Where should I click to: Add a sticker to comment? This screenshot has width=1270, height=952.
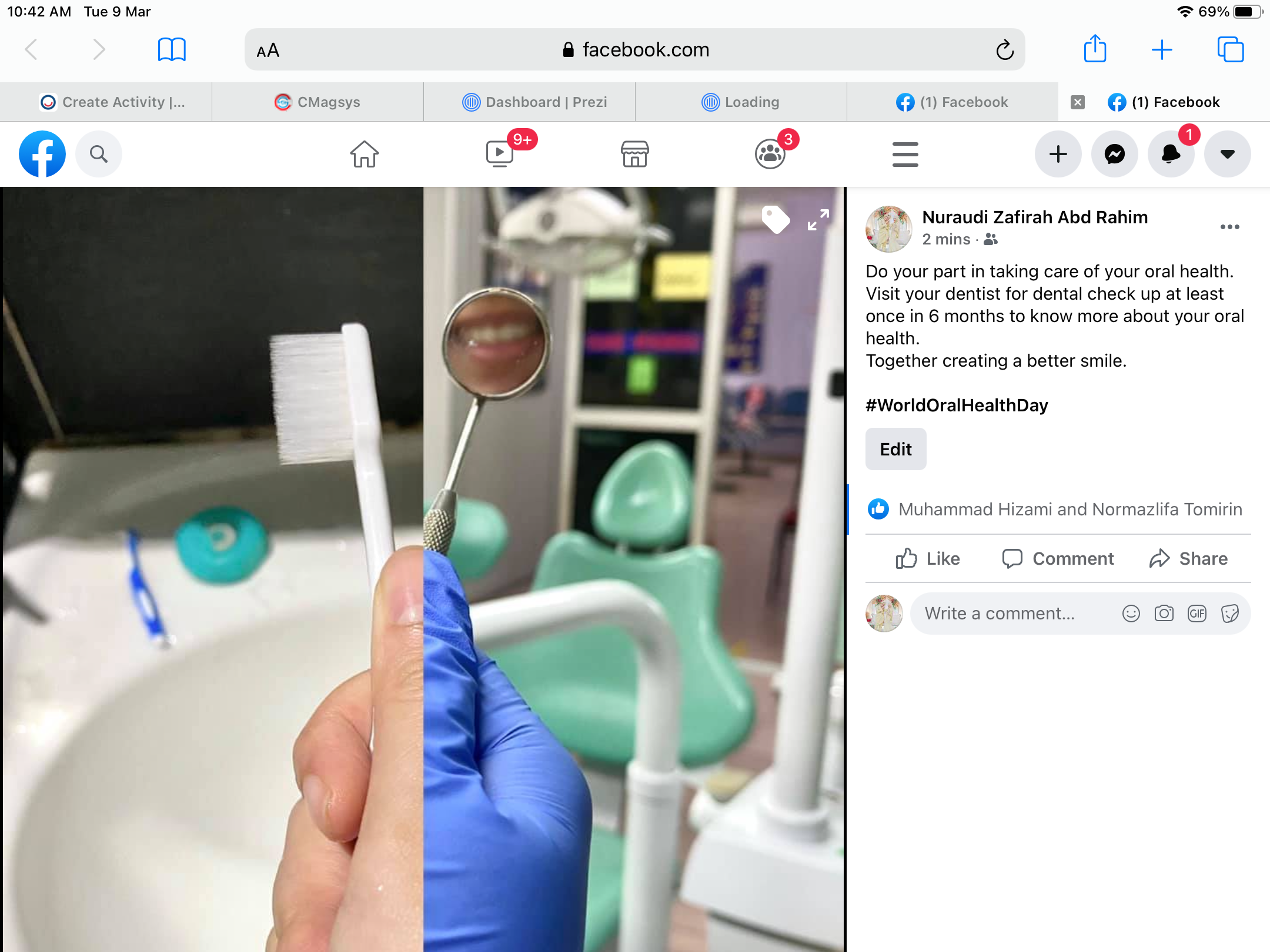click(1230, 614)
